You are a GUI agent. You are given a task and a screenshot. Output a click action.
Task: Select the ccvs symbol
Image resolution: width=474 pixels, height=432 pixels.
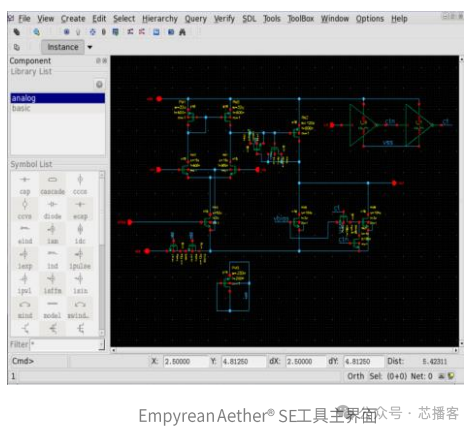[x=25, y=210]
